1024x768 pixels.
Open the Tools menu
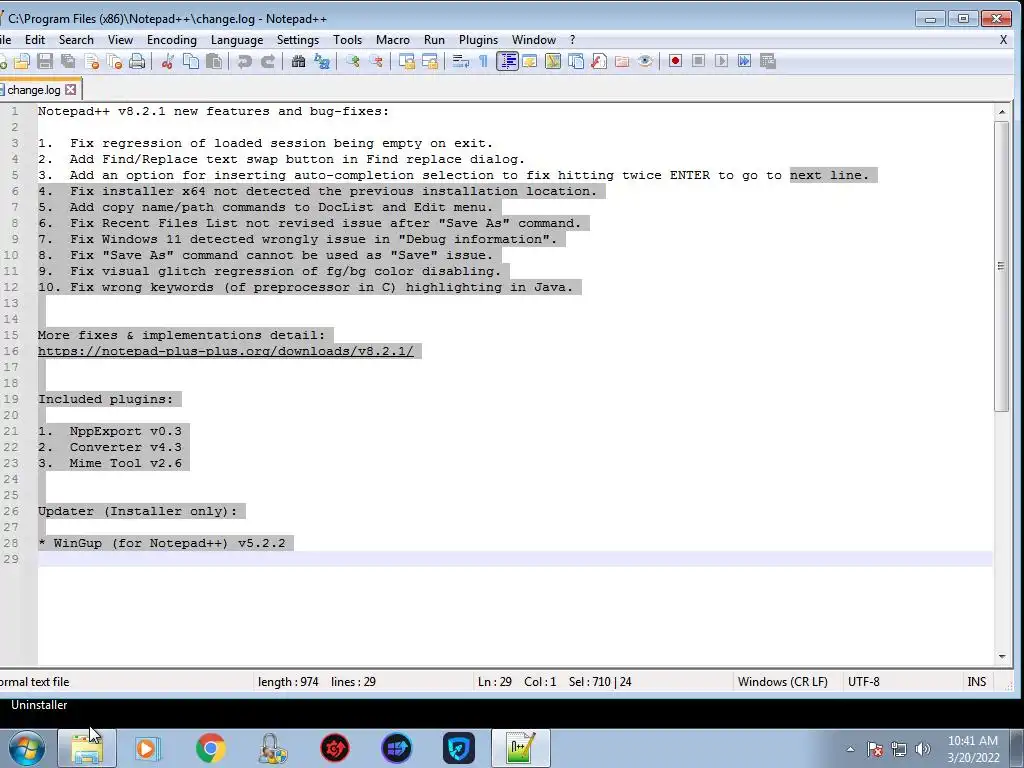click(x=347, y=40)
